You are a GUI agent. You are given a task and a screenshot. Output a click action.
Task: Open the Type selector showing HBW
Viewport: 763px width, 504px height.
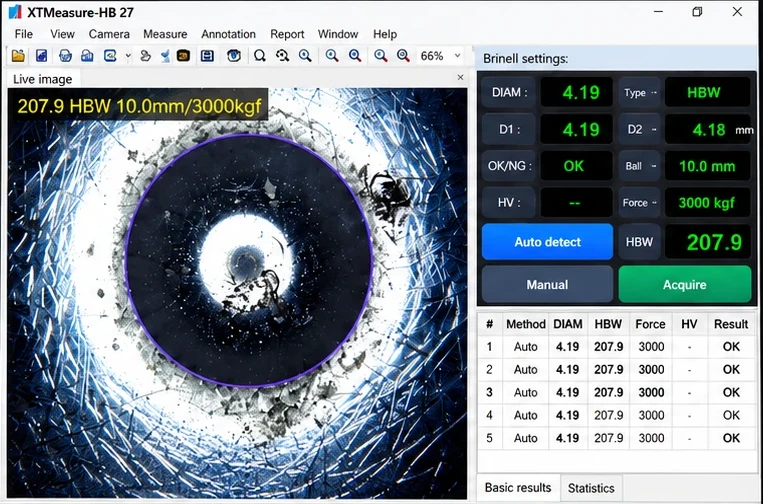(x=707, y=92)
